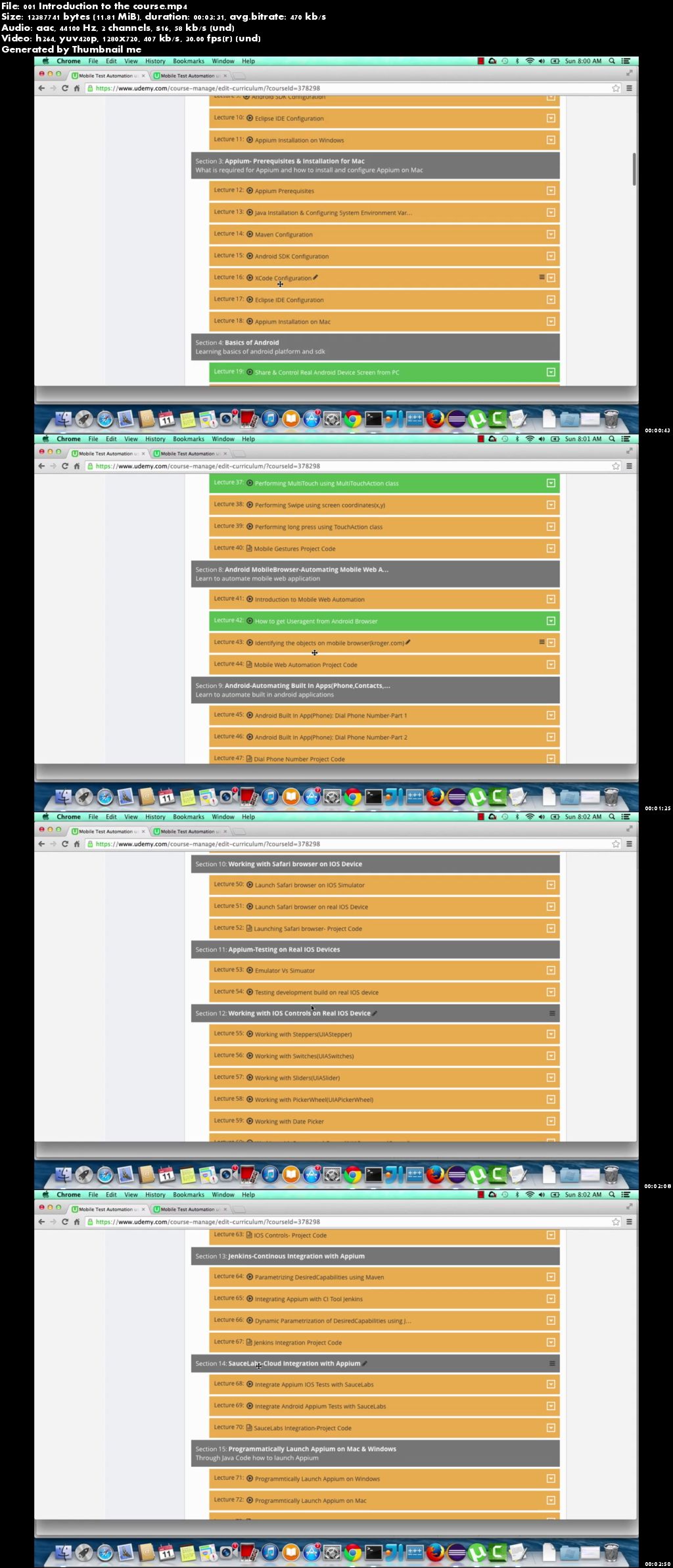This screenshot has height=1568, width=673.
Task: Click the document icon of SauceLabs Integration-Project Code
Action: (249, 1428)
